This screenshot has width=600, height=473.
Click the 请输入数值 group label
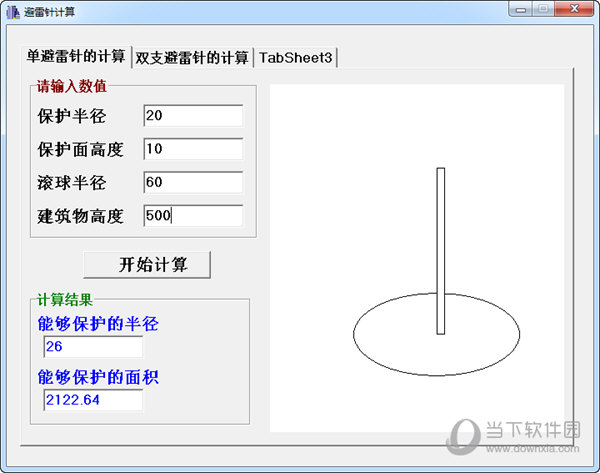(72, 86)
